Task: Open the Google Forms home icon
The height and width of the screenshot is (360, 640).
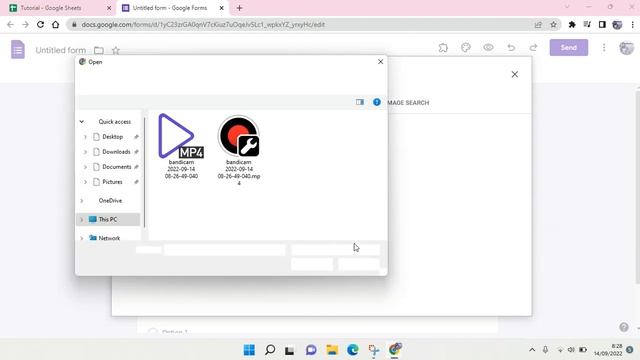Action: coord(18,50)
